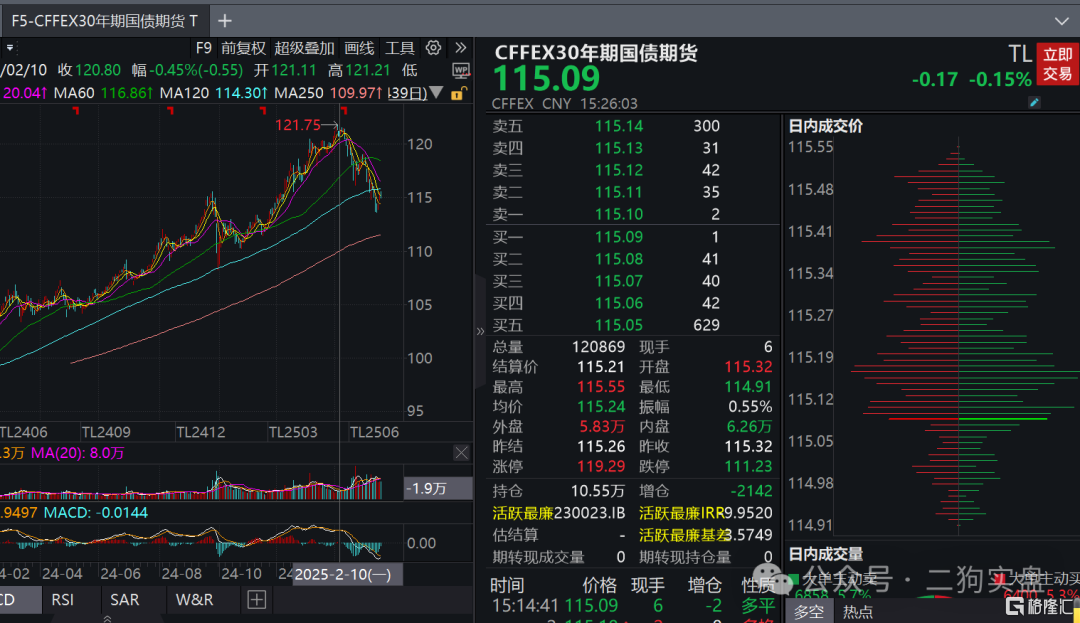Image resolution: width=1080 pixels, height=623 pixels.
Task: Switch to the SAR indicator tab
Action: pos(125,600)
